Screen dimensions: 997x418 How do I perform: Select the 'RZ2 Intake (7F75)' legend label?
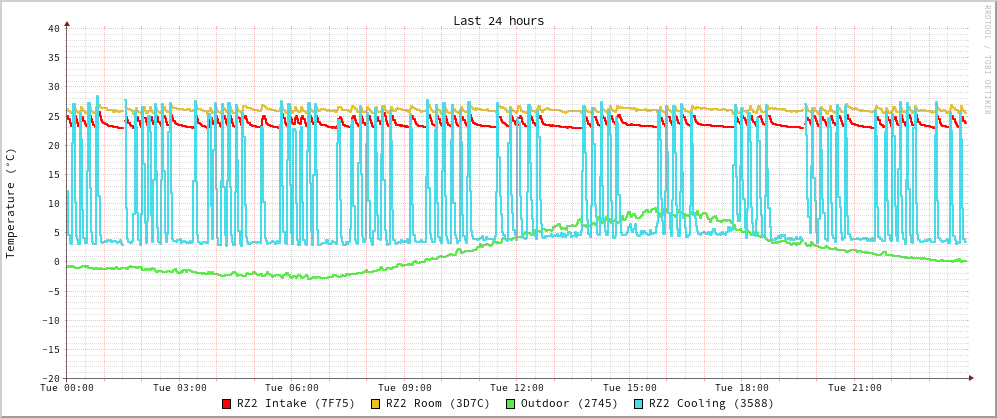(x=295, y=403)
